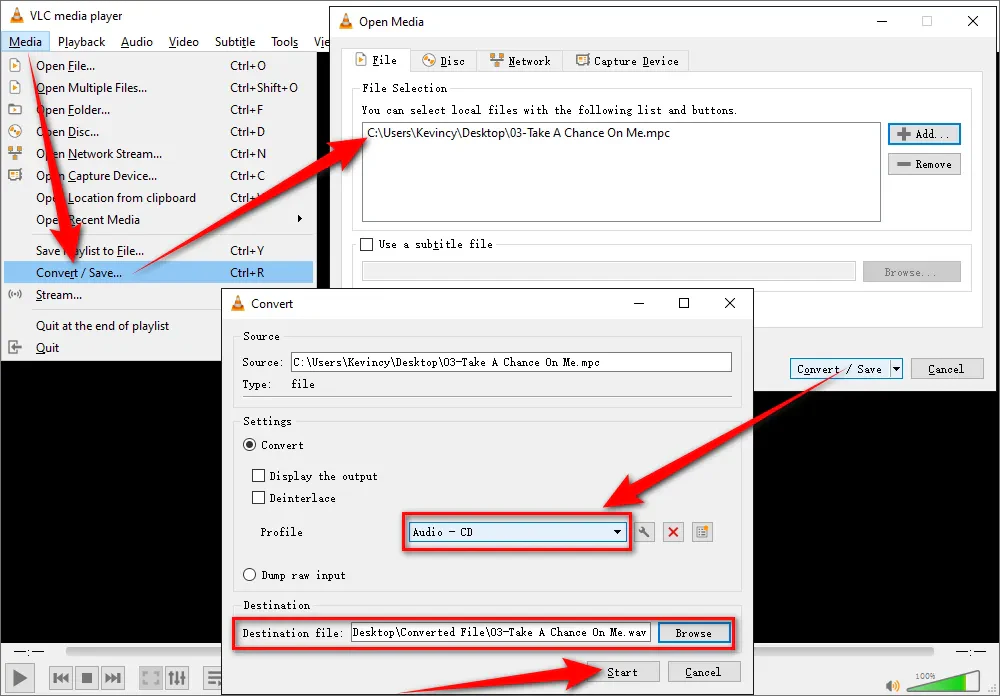Select the .mpc file in list

pos(518,133)
